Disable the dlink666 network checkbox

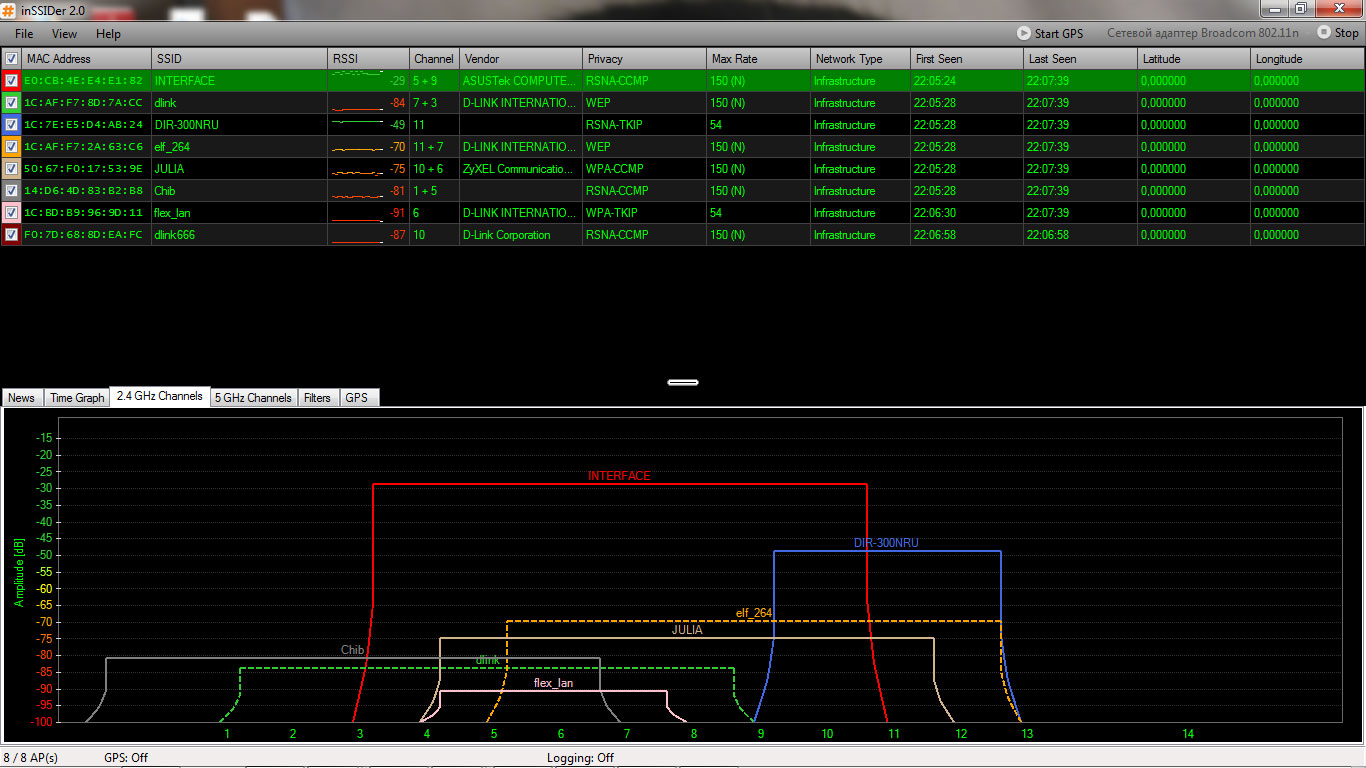pos(11,235)
